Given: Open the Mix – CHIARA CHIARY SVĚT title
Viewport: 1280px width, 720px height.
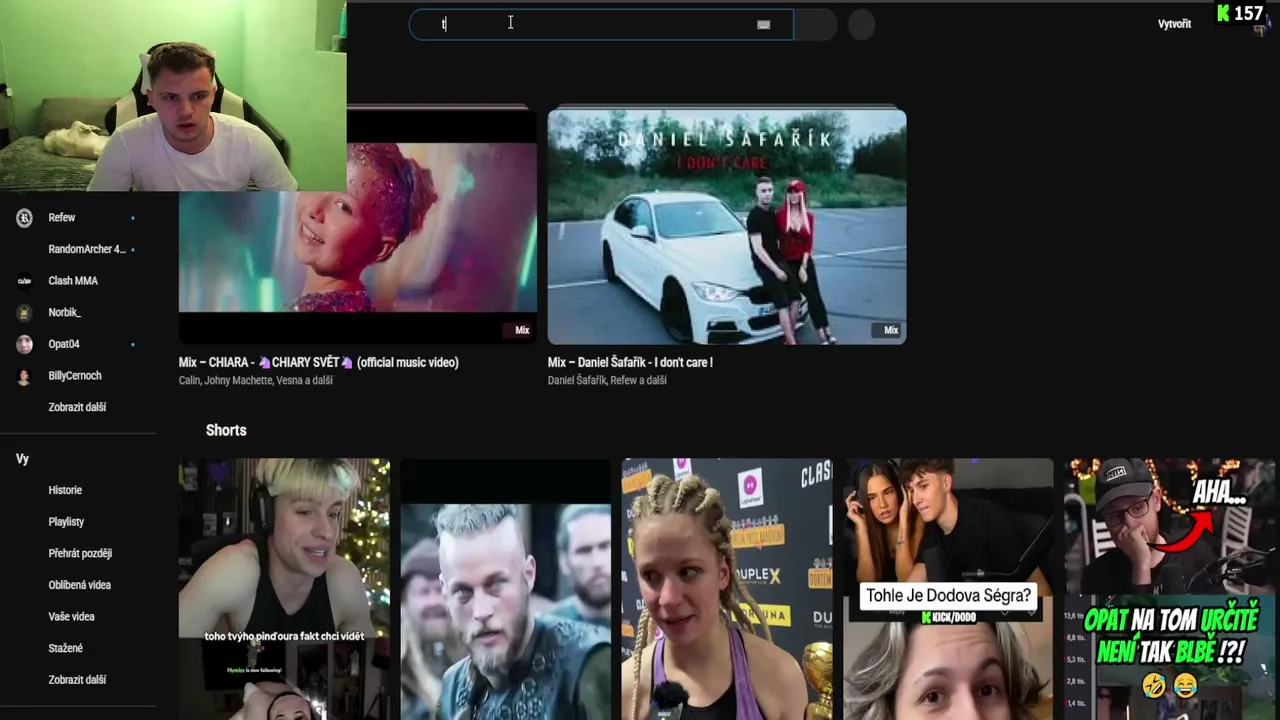Looking at the screenshot, I should pos(318,362).
